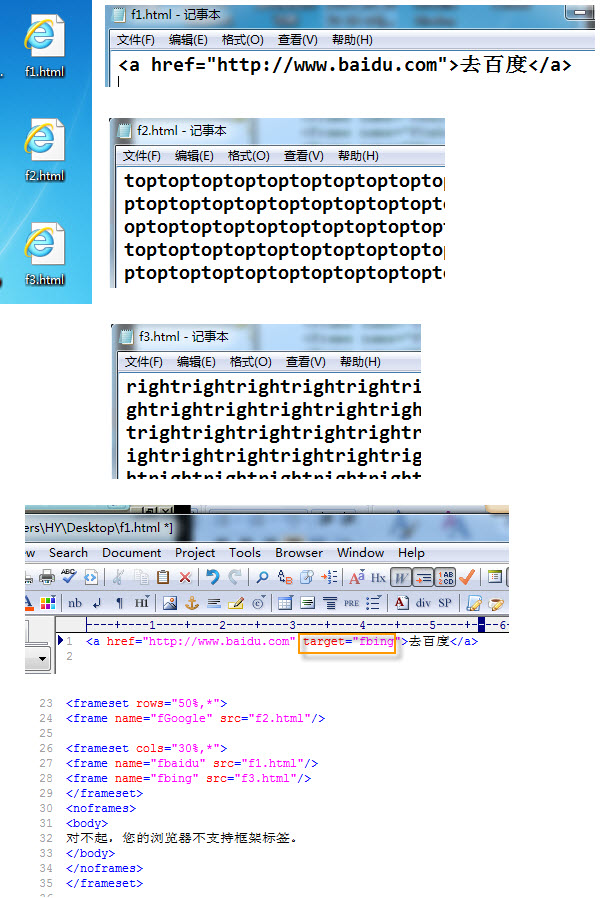
Task: Open the Document menu
Action: tap(132, 553)
